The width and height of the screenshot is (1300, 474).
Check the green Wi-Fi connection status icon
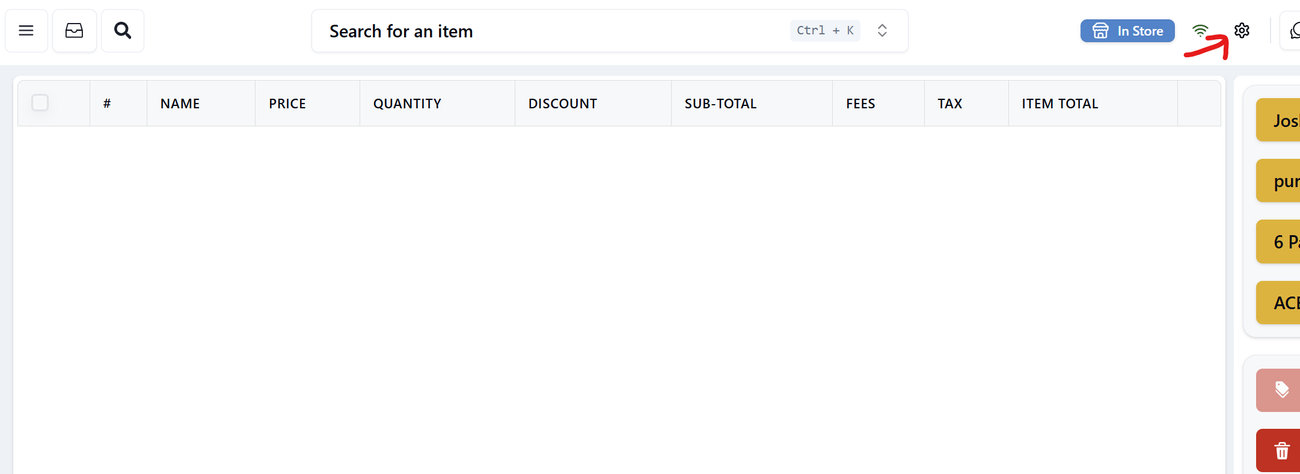pyautogui.click(x=1201, y=31)
